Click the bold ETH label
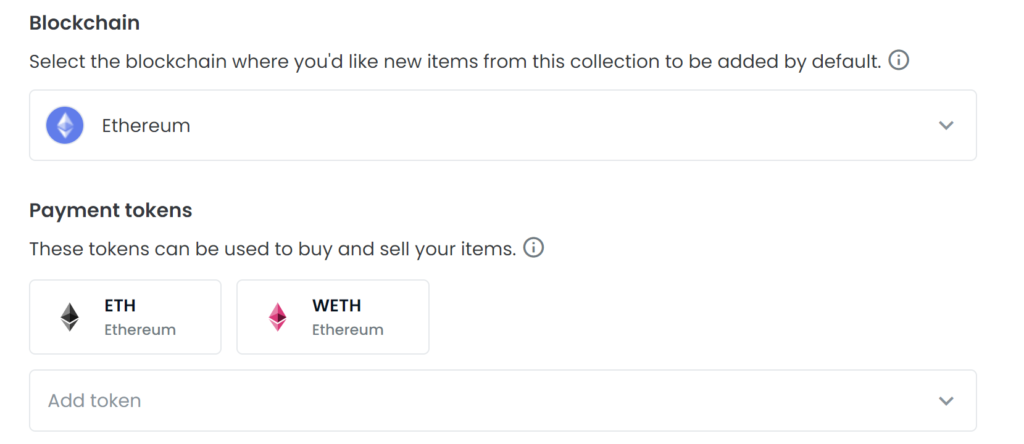Screen dimensions: 1024x444 click(120, 305)
